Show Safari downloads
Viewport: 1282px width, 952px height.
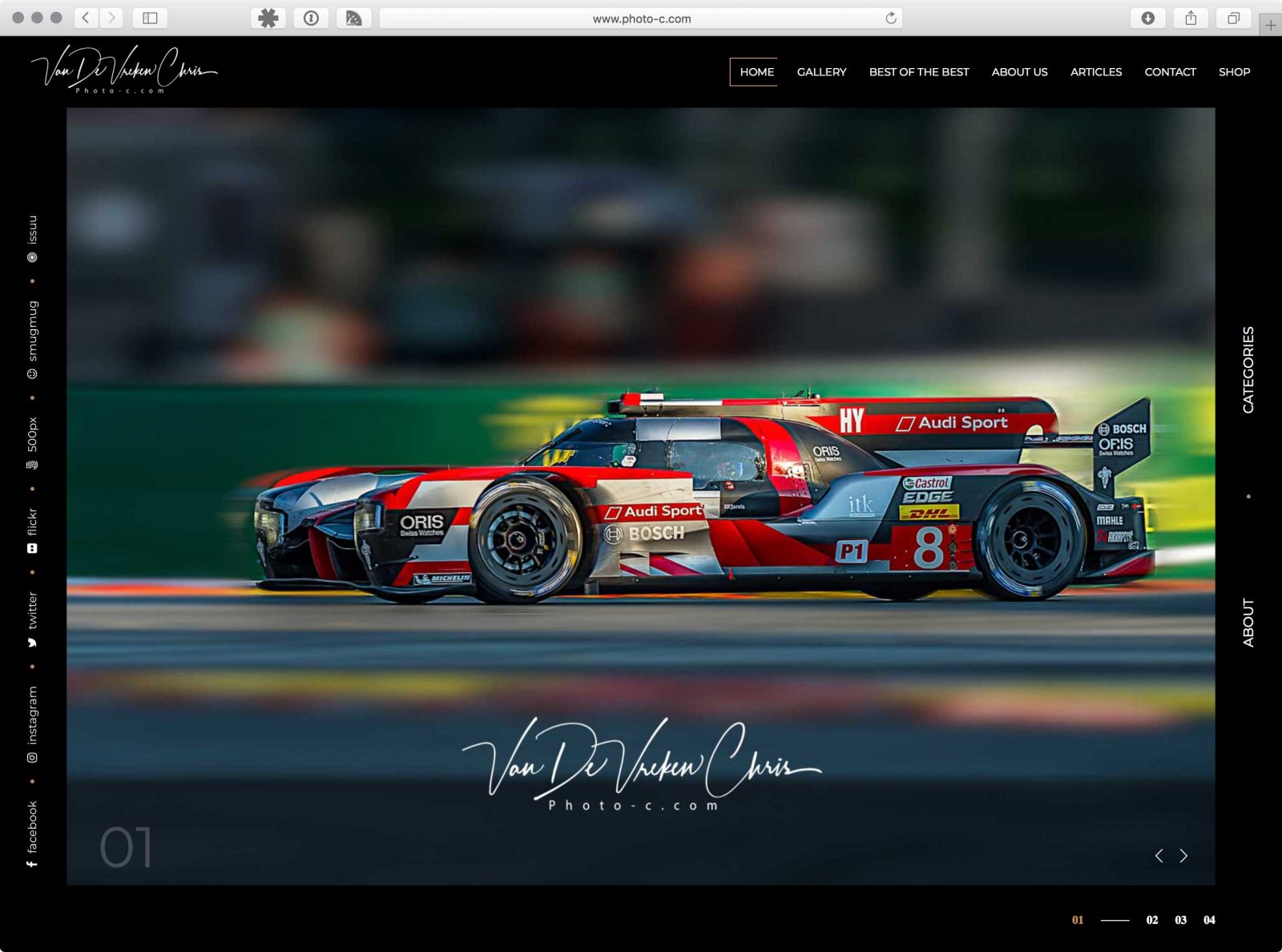(x=1147, y=18)
